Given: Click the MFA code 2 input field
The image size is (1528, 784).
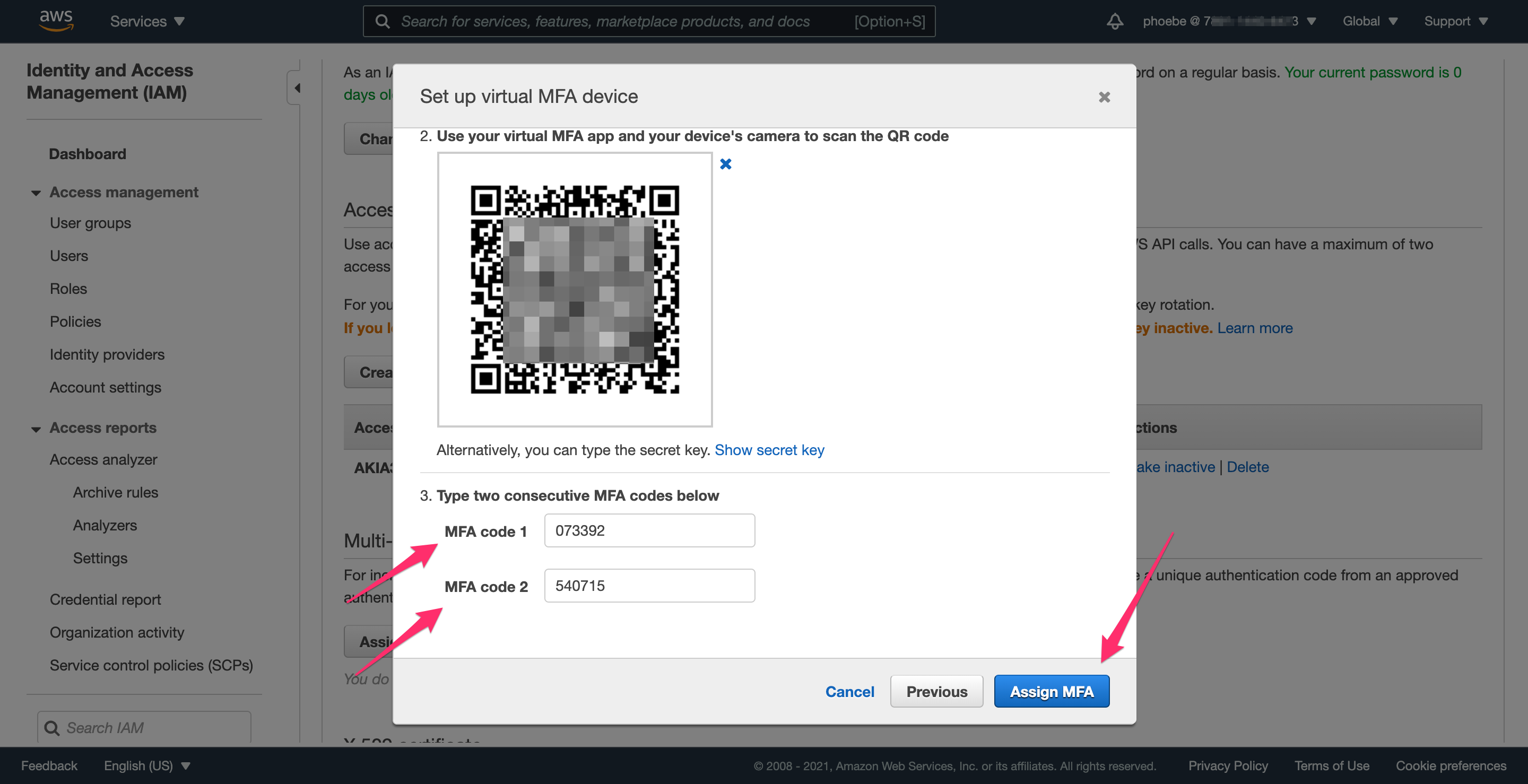Looking at the screenshot, I should point(649,585).
